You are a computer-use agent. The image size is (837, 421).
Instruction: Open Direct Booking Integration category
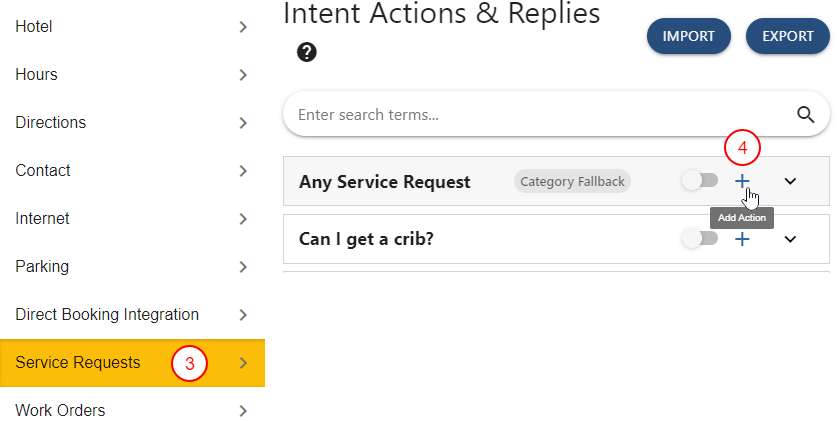pyautogui.click(x=130, y=315)
